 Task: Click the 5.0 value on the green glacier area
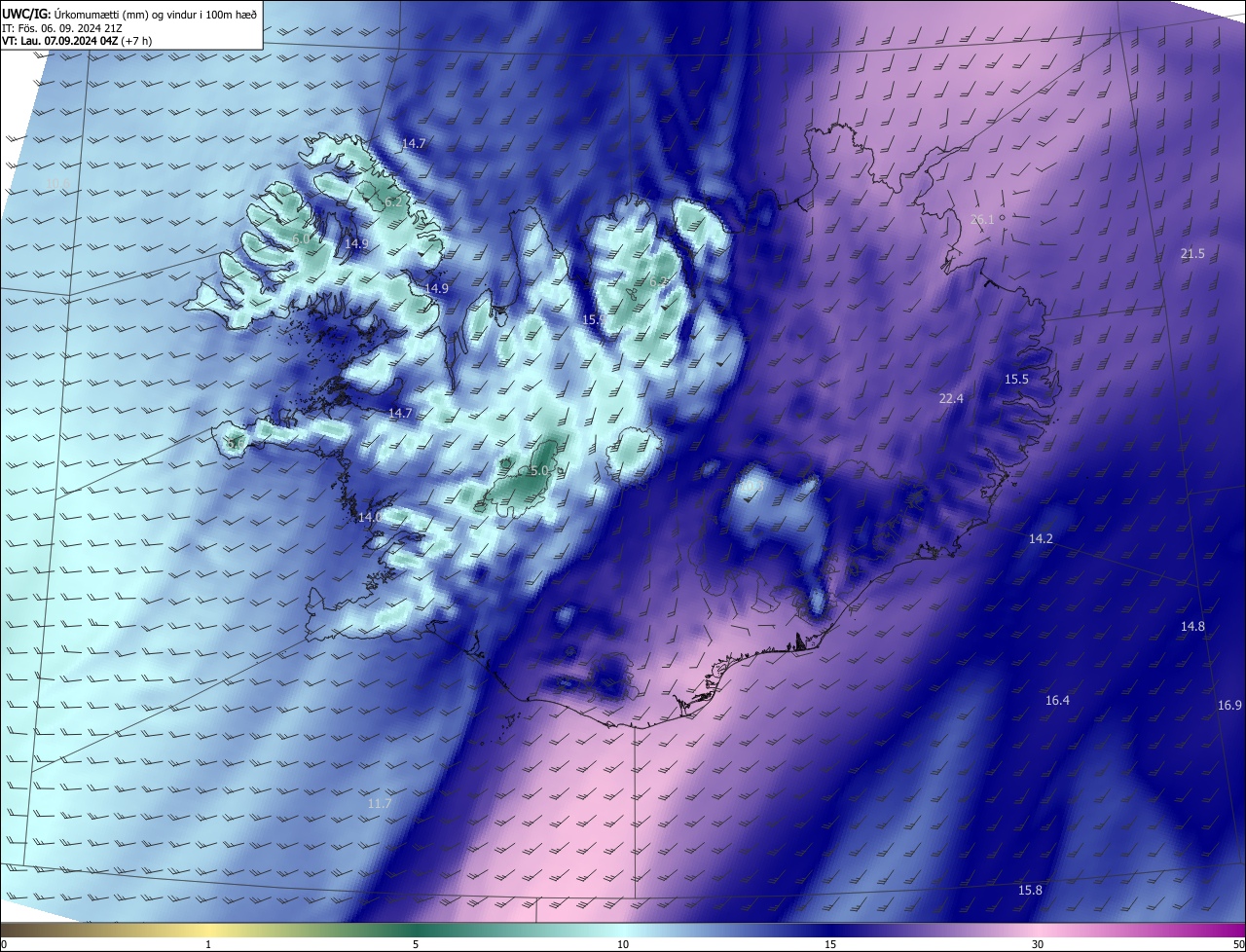539,470
